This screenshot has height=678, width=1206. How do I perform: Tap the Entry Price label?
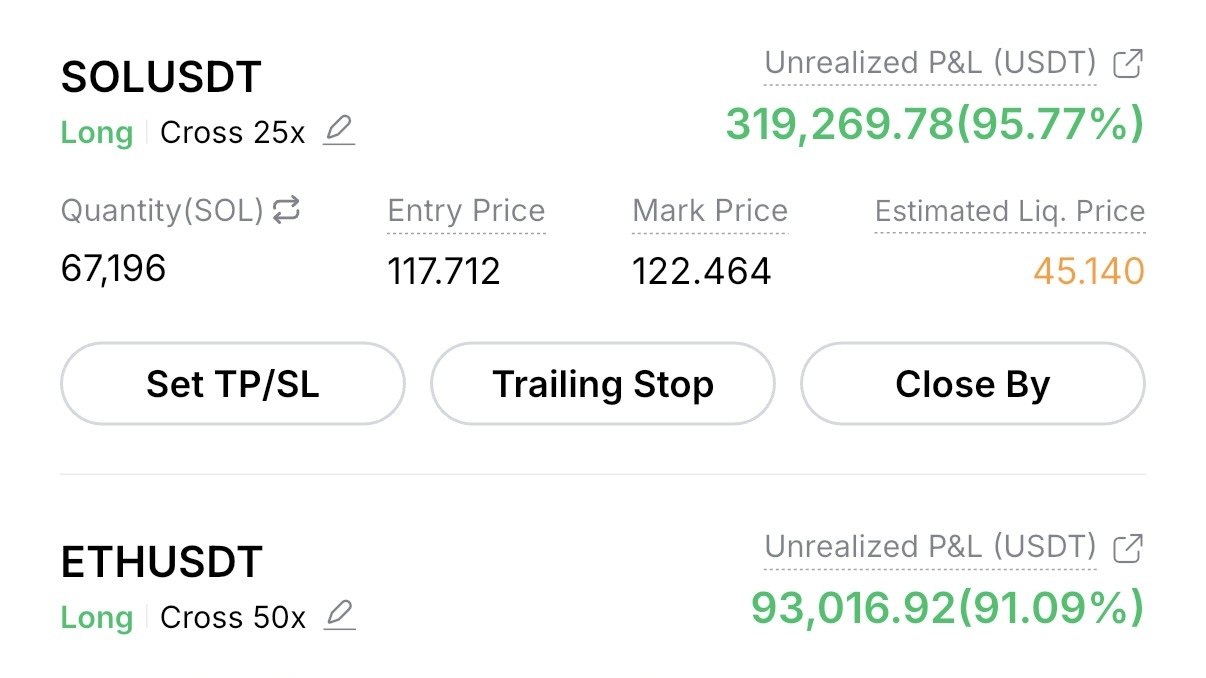pyautogui.click(x=466, y=211)
